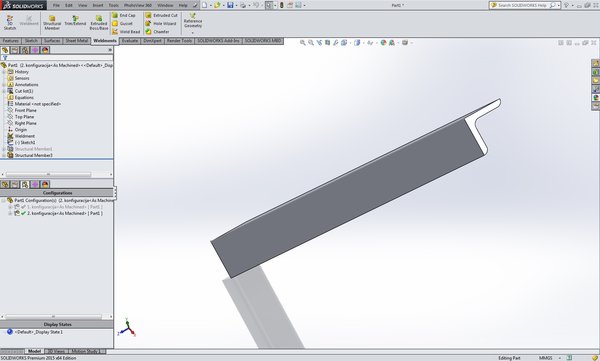Expand the Structural Member3 feature

tap(4, 155)
